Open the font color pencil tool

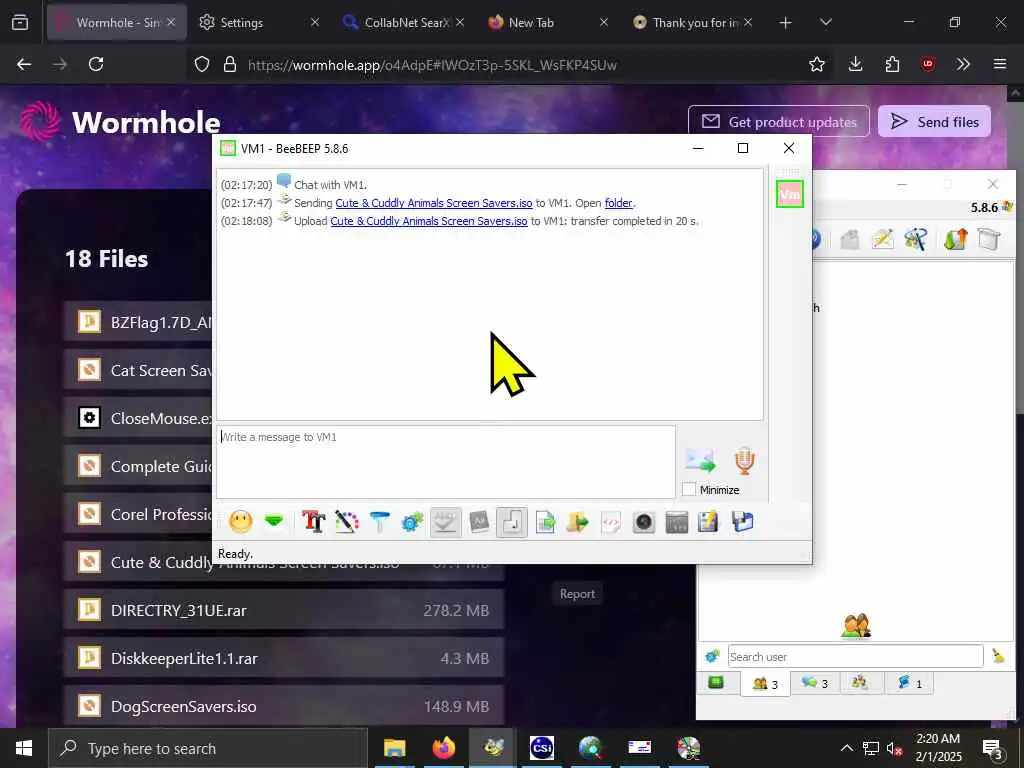[347, 522]
